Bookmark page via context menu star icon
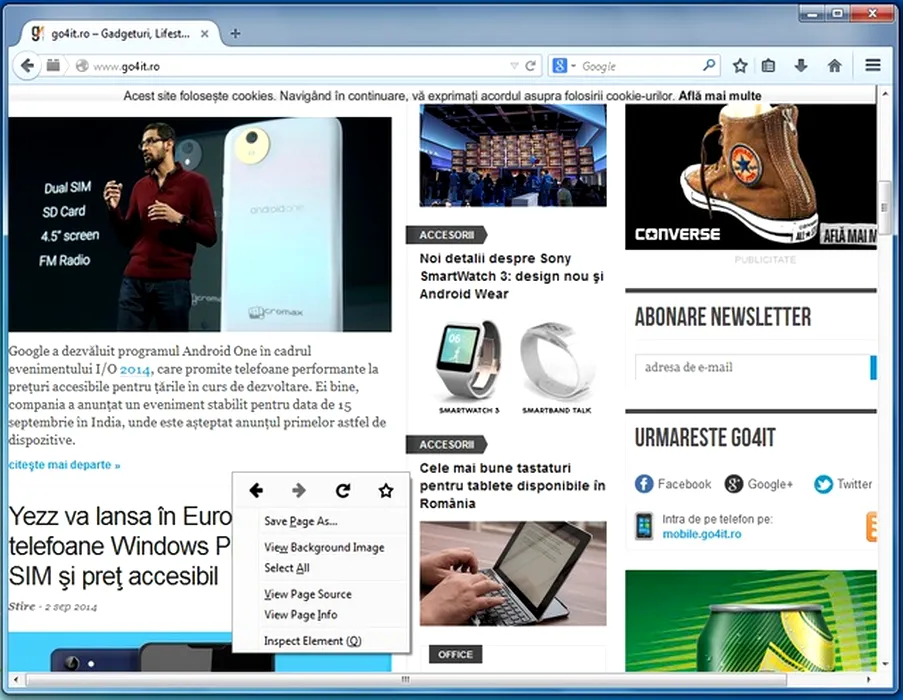 [x=386, y=490]
